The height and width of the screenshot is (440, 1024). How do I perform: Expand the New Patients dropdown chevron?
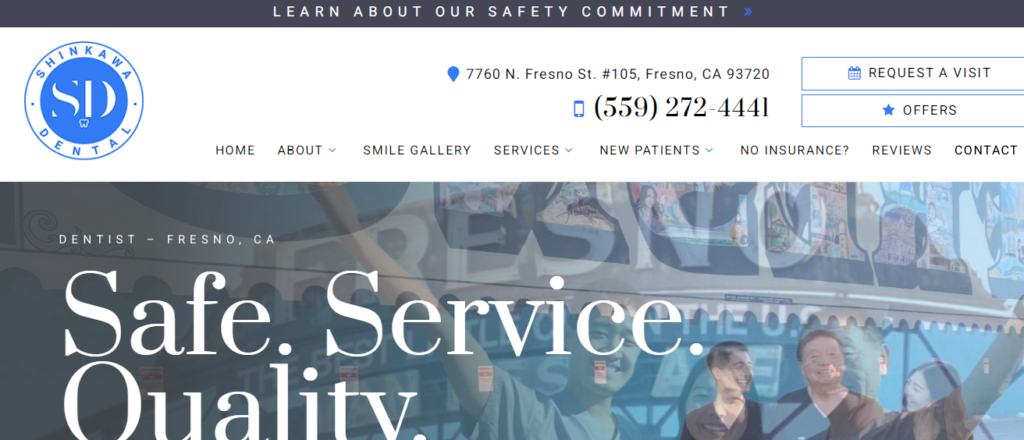tap(709, 150)
